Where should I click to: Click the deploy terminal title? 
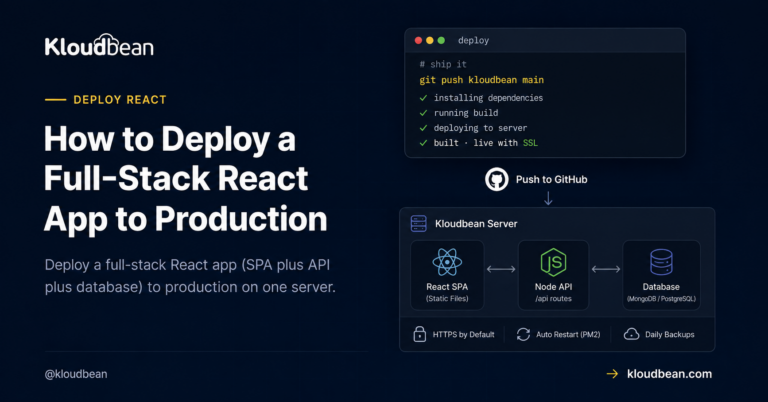[473, 41]
